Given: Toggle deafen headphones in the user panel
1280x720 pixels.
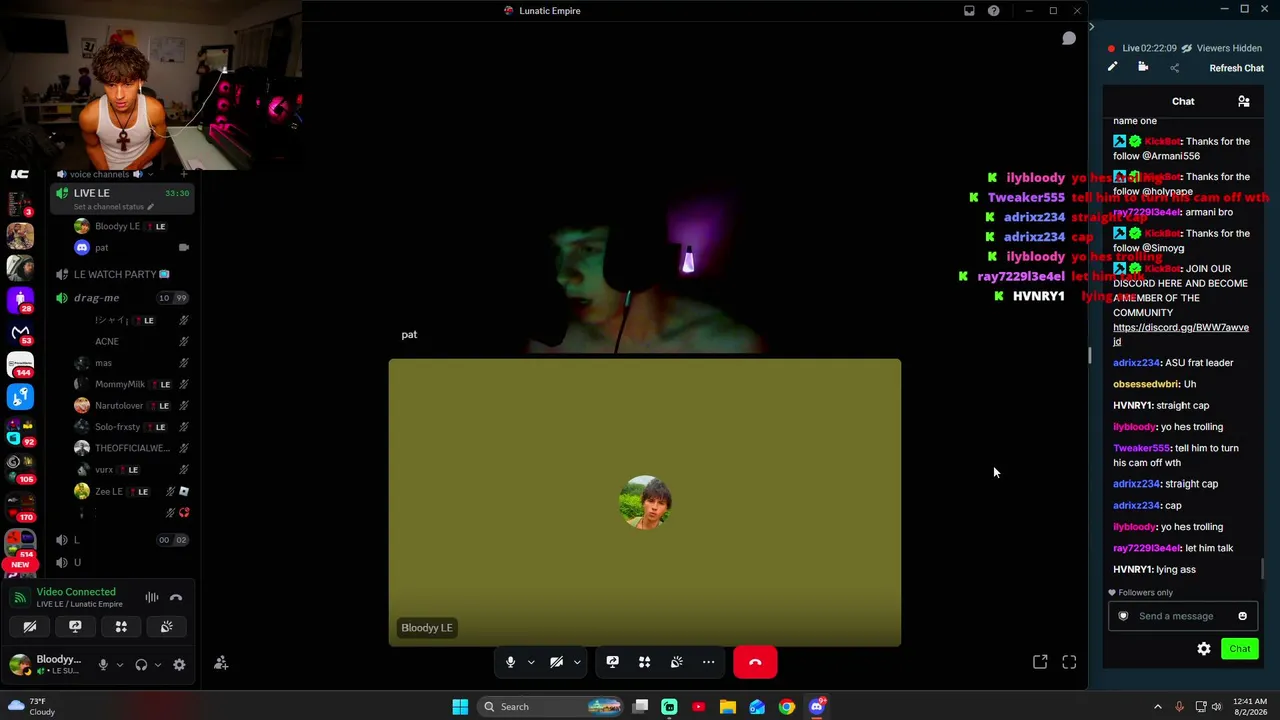Looking at the screenshot, I should [x=141, y=665].
